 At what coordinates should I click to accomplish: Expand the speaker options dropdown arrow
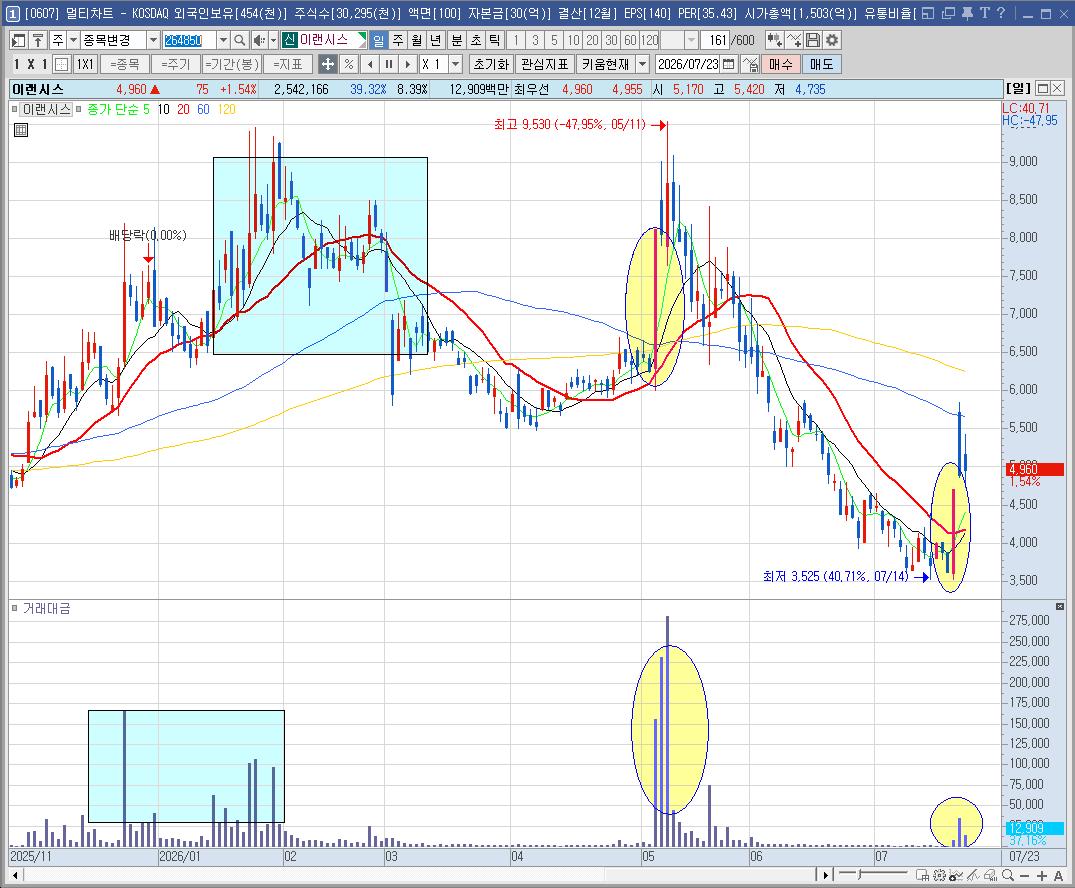tap(273, 40)
